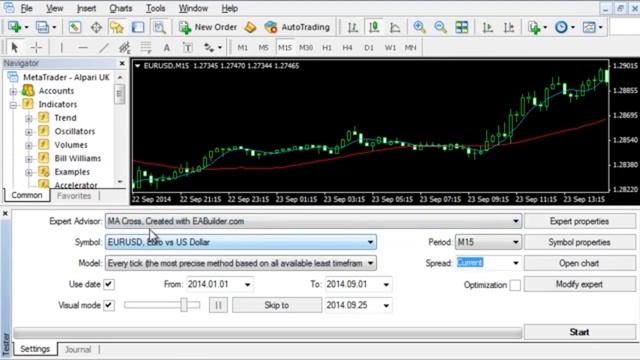Open the New Chart toolbar icon
The height and width of the screenshot is (360, 640).
[x=14, y=27]
